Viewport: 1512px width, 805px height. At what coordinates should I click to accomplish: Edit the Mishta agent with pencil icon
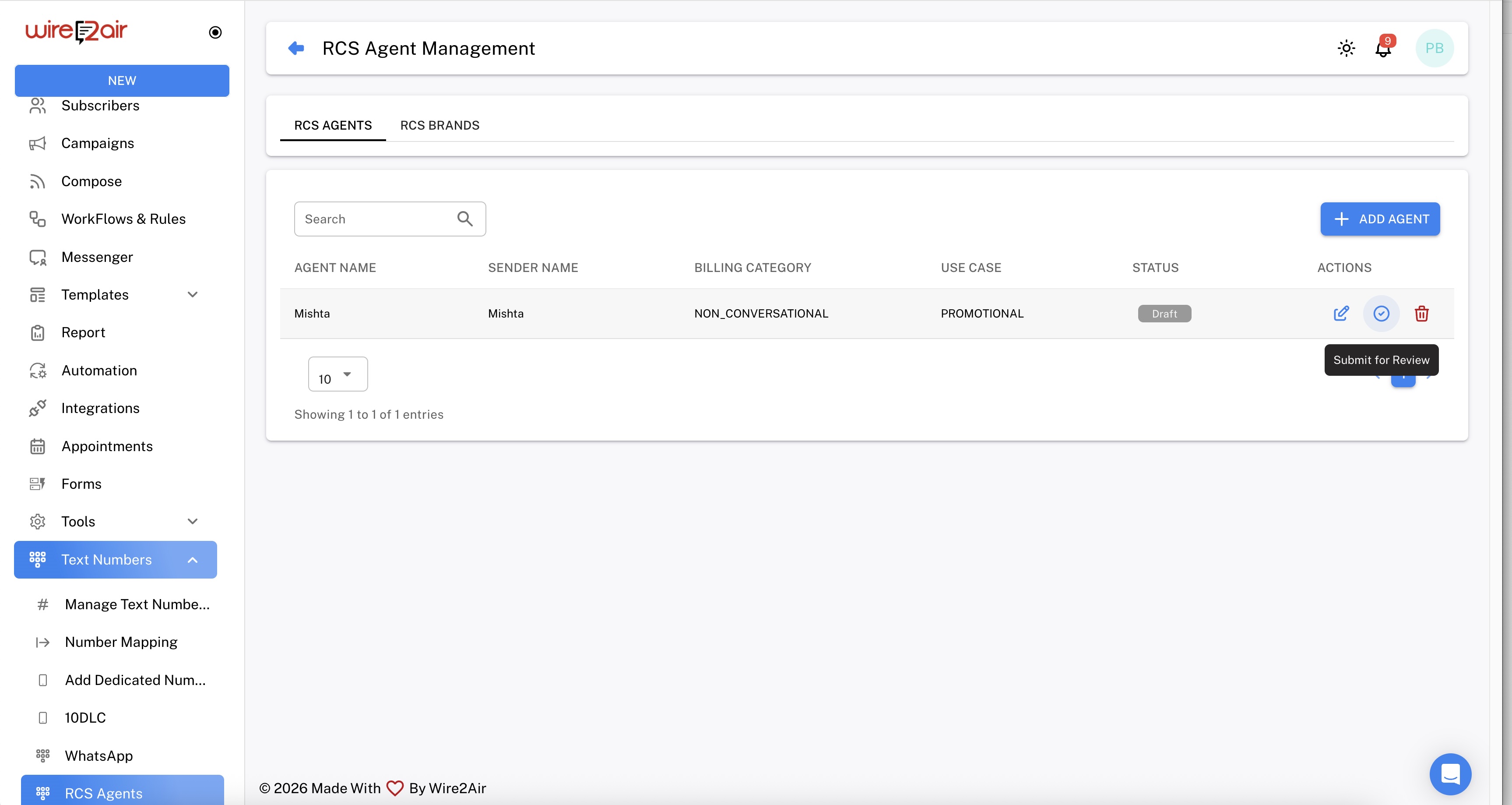(x=1340, y=314)
